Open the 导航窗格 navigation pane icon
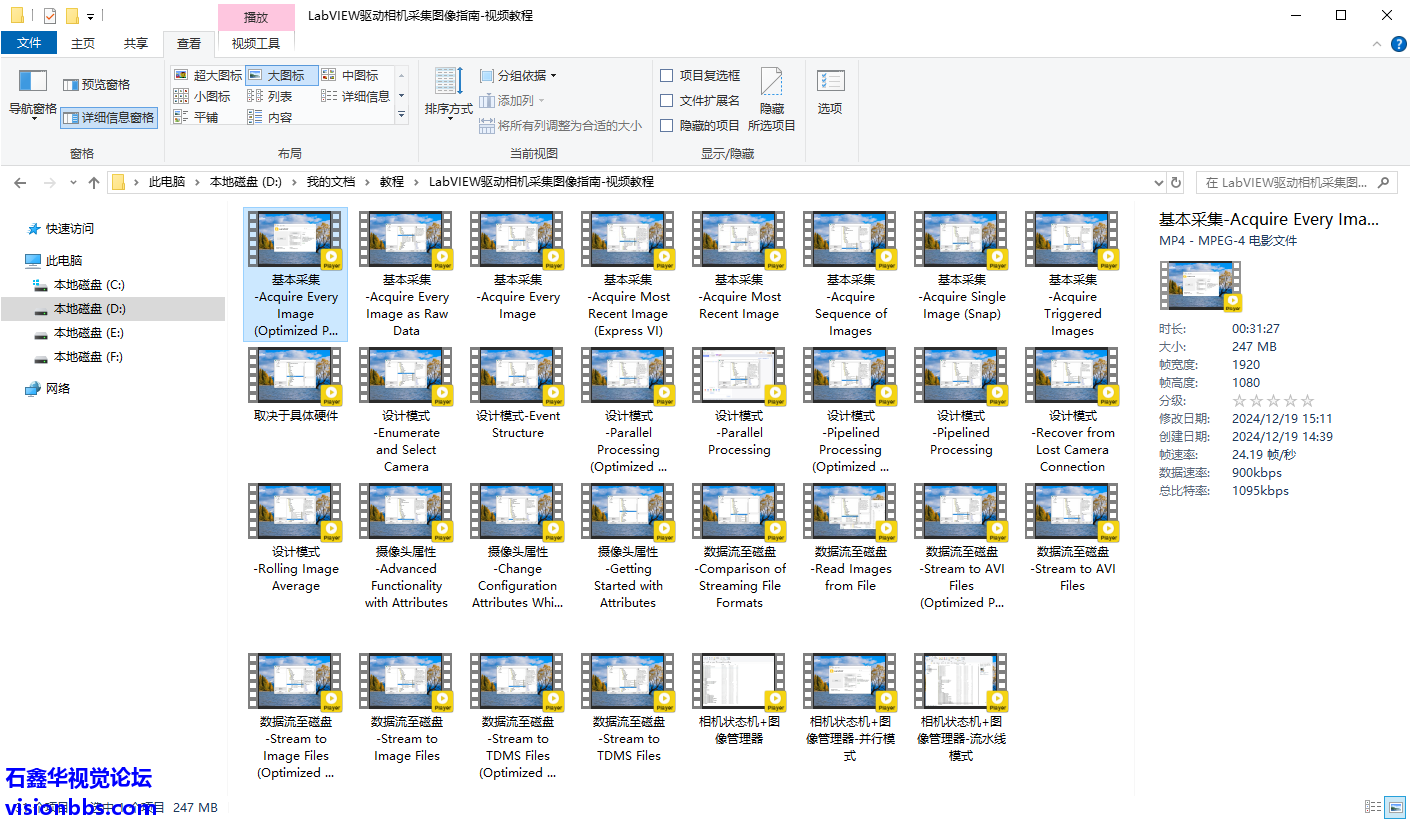Viewport: 1411px width, 820px height. [x=33, y=94]
